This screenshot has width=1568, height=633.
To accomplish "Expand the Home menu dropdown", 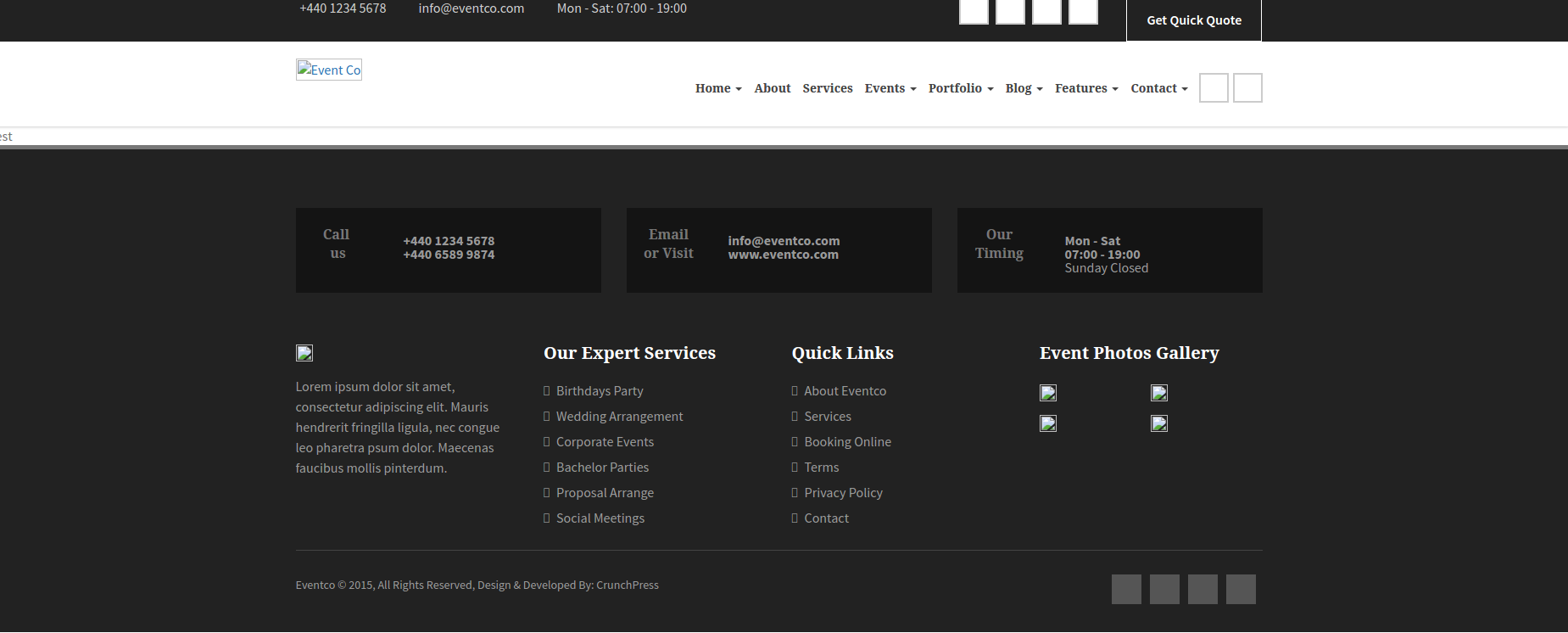I will tap(718, 88).
